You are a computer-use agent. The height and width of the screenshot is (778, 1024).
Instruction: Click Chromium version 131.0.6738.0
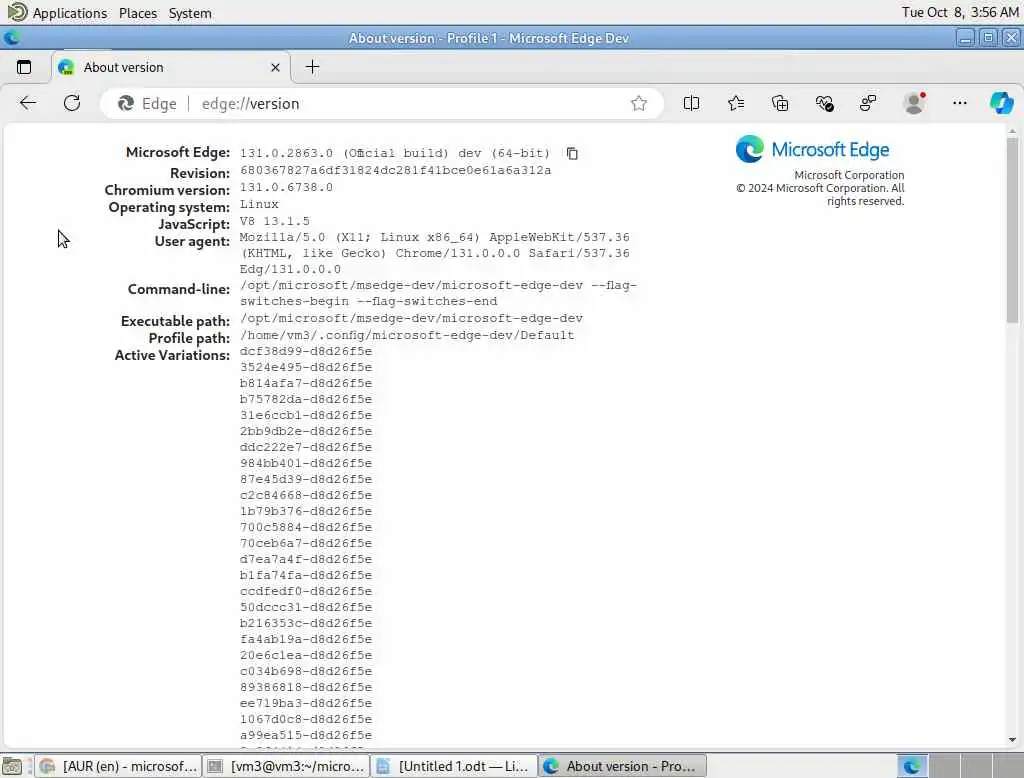pos(286,187)
